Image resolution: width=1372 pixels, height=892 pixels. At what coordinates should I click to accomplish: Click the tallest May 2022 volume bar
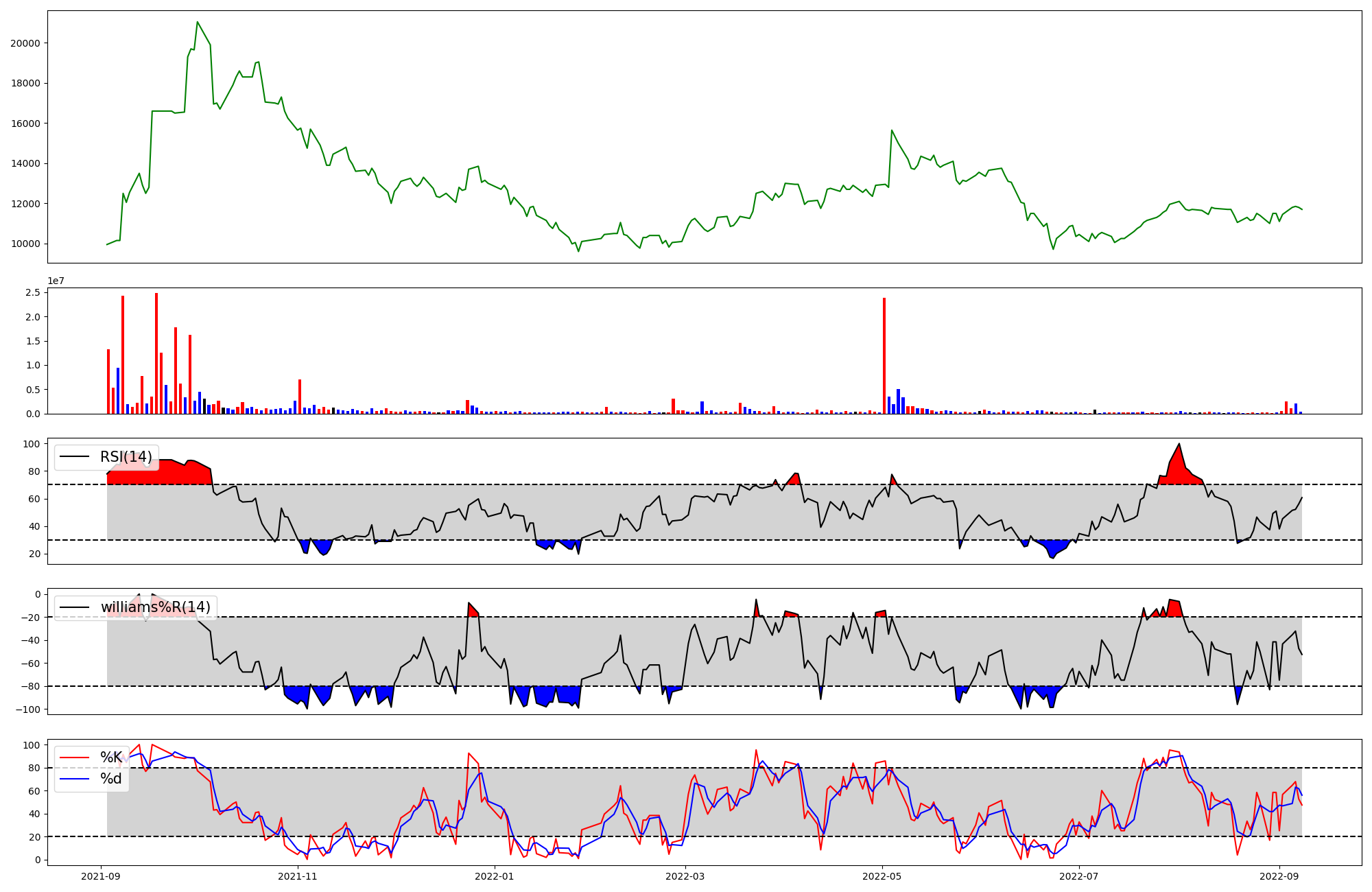pos(884,355)
